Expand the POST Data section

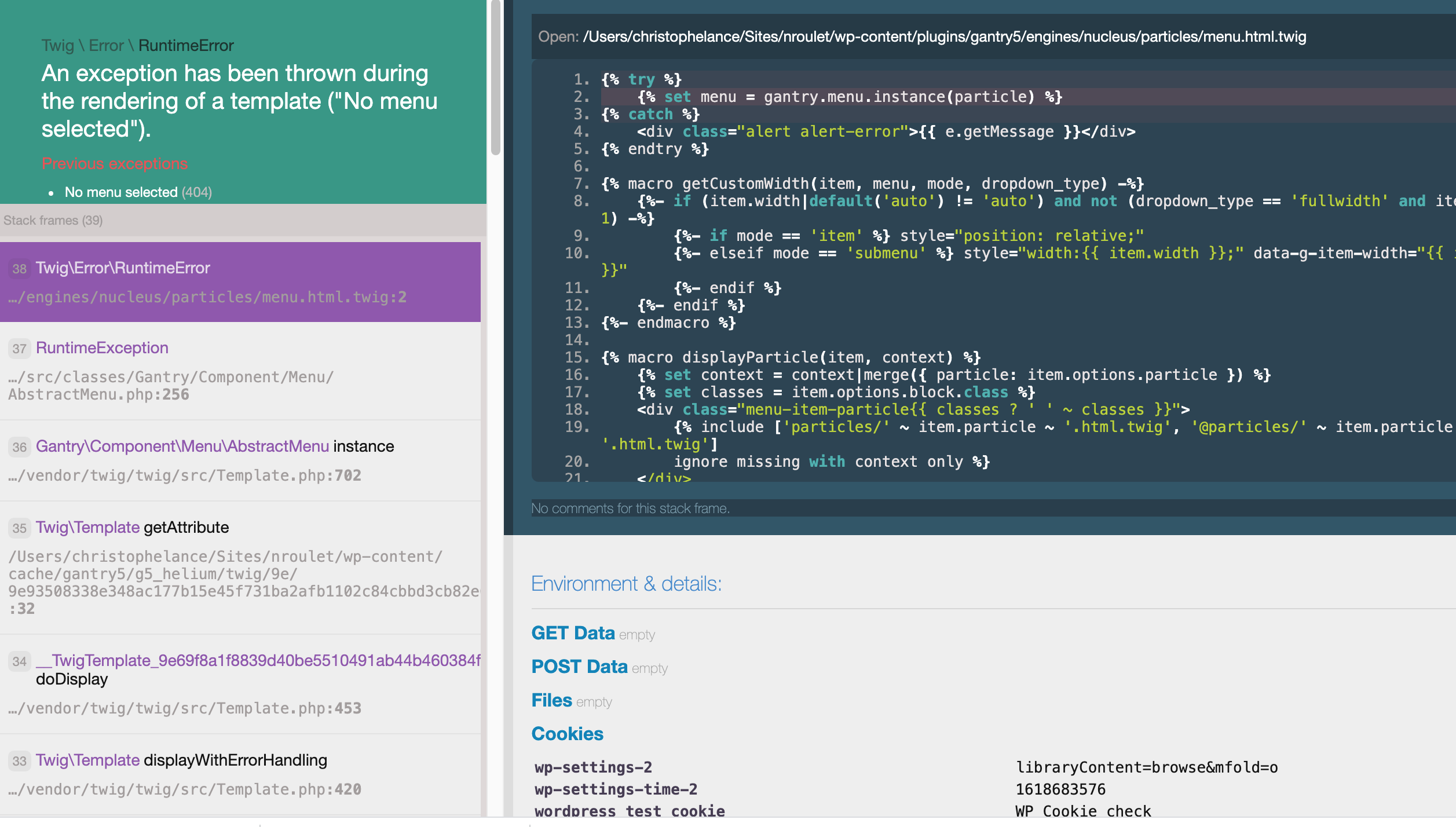(x=579, y=666)
